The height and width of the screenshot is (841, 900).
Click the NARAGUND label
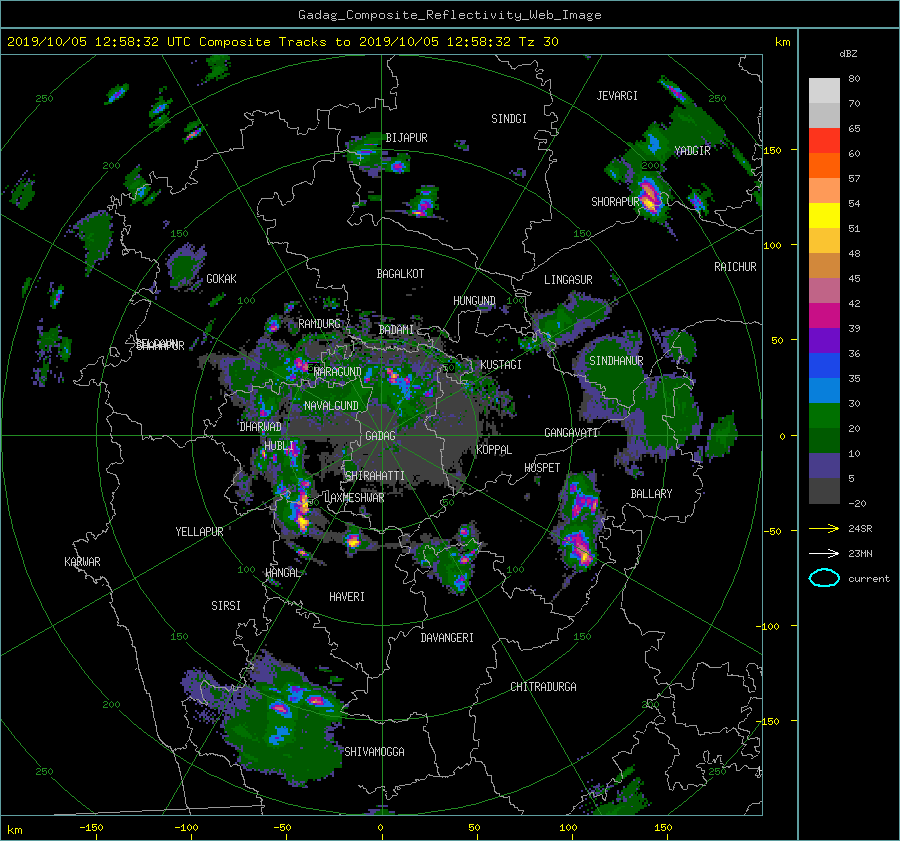tap(338, 372)
